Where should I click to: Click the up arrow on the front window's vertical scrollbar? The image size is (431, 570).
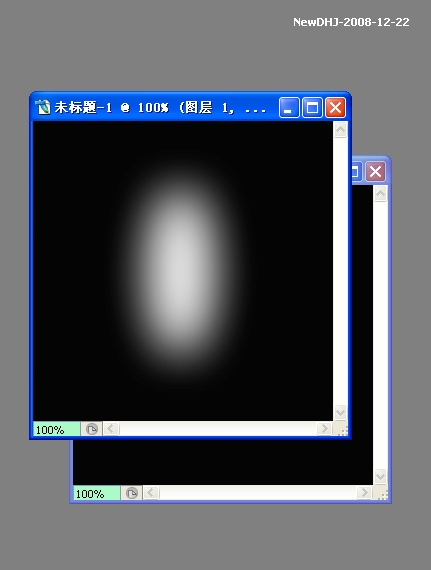(341, 129)
